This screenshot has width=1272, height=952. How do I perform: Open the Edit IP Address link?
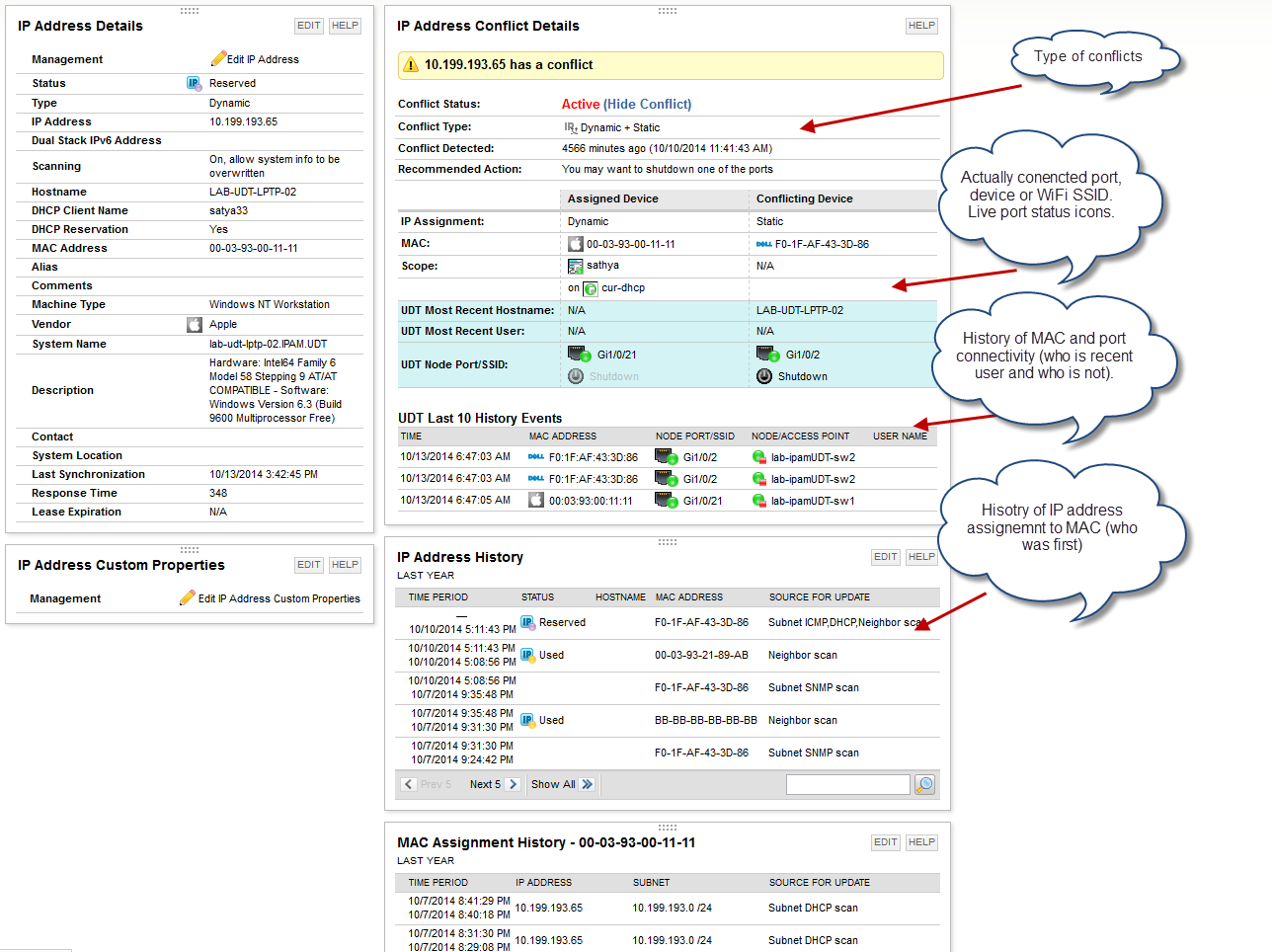pos(263,59)
